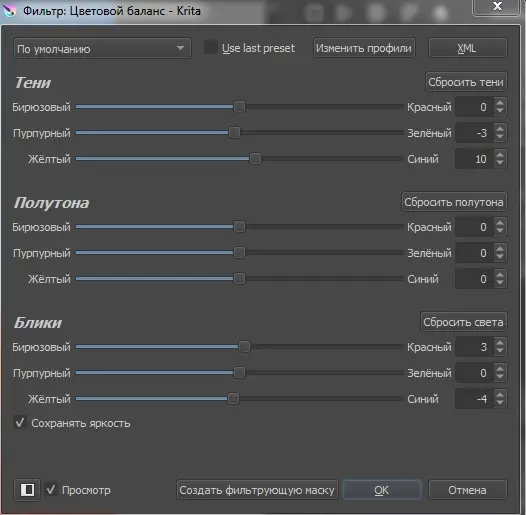Image resolution: width=526 pixels, height=515 pixels.
Task: Click the Отмена cancel button
Action: tap(468, 490)
